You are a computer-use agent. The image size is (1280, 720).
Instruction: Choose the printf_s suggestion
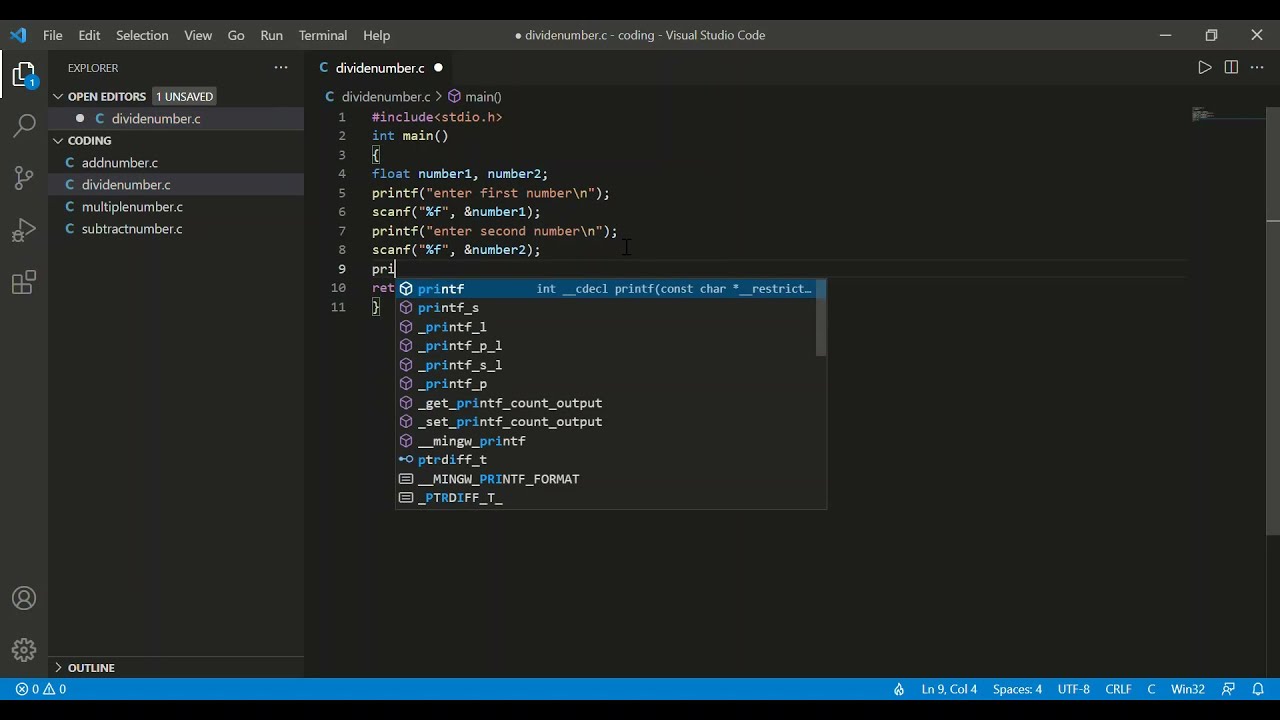606,308
